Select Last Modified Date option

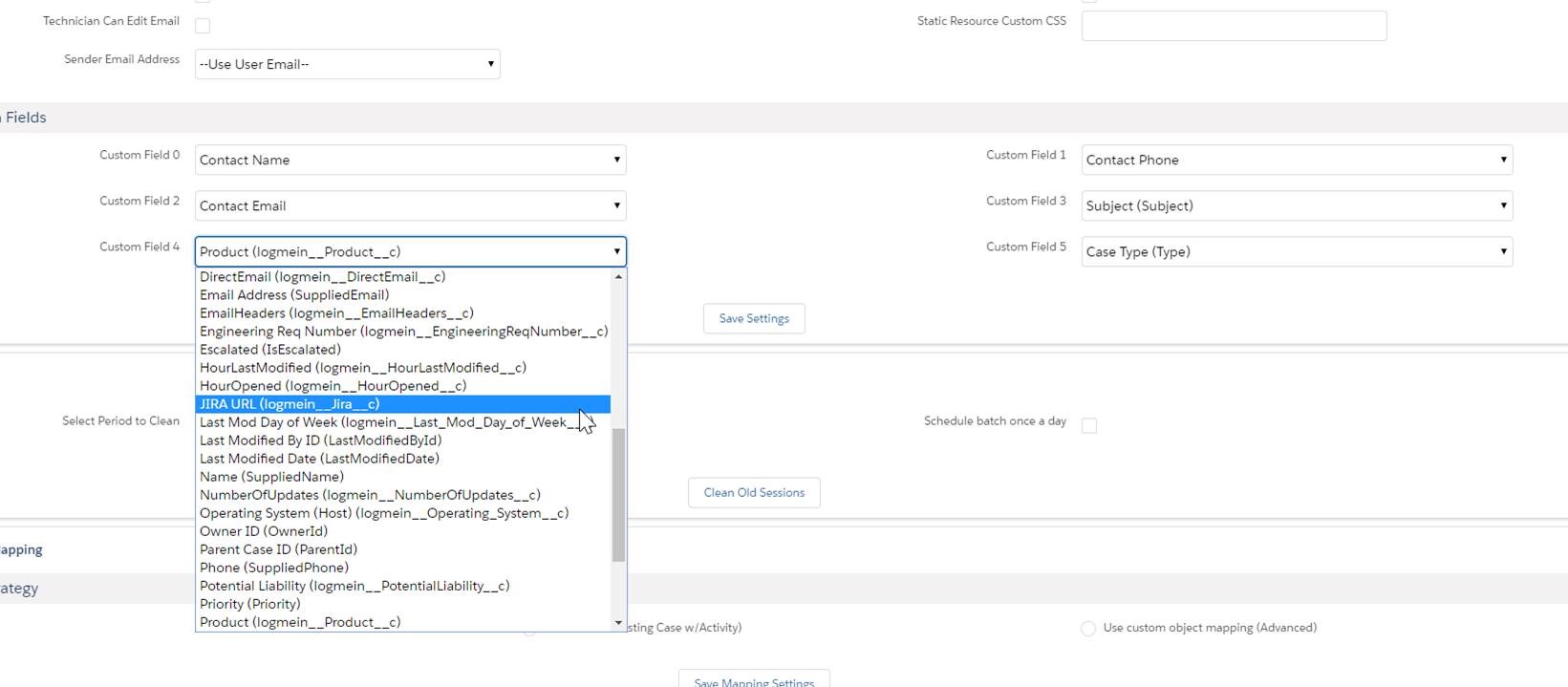point(402,459)
